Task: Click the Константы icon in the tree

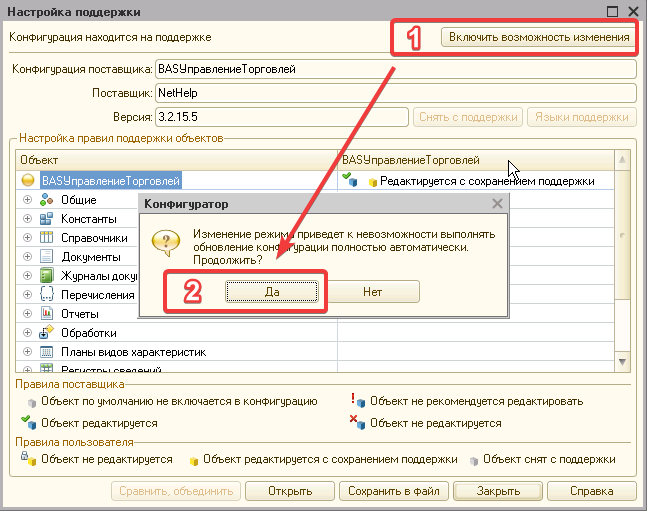Action: tap(46, 219)
